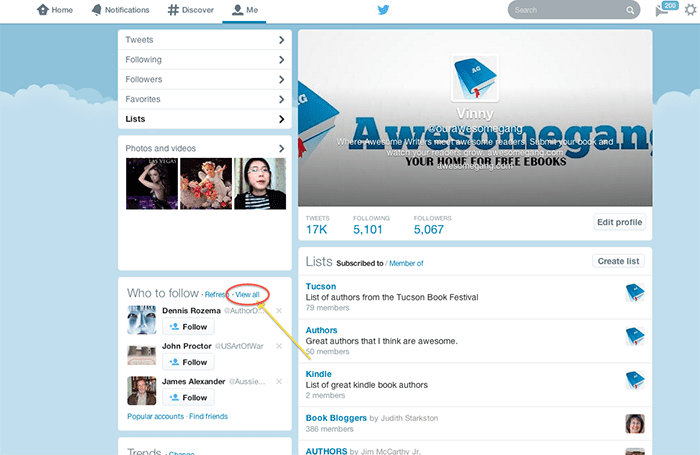Viewport: 700px width, 455px height.
Task: Open the Photos and videos heading
Action: [x=161, y=148]
